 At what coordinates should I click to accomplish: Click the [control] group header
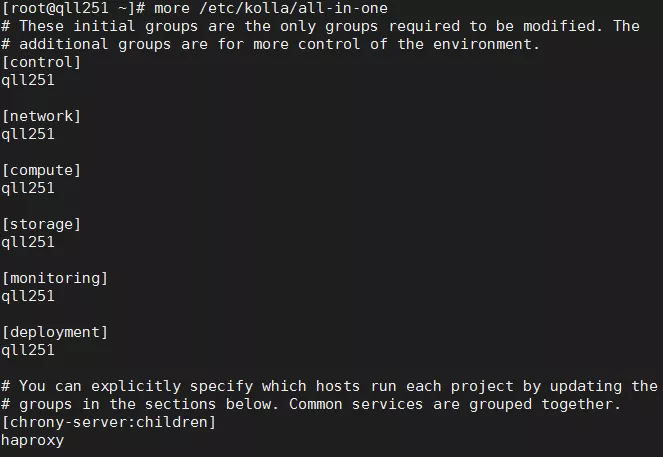(41, 62)
